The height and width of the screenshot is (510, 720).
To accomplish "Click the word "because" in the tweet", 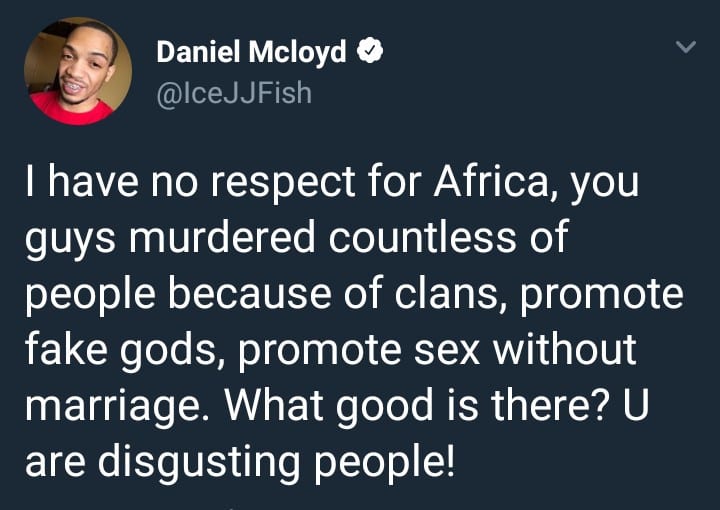I will 249,293.
